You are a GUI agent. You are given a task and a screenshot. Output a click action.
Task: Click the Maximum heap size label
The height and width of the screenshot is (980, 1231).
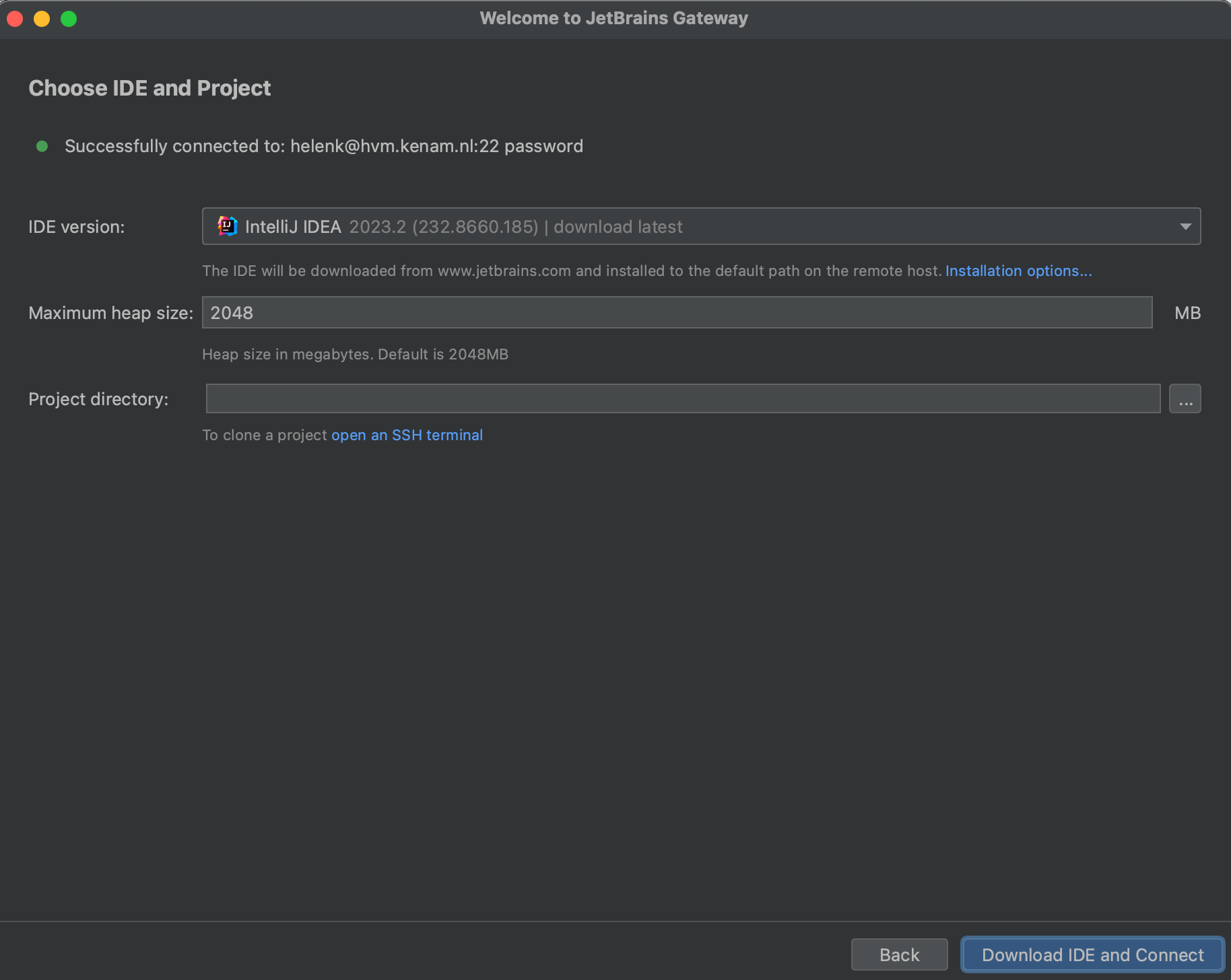tap(110, 313)
